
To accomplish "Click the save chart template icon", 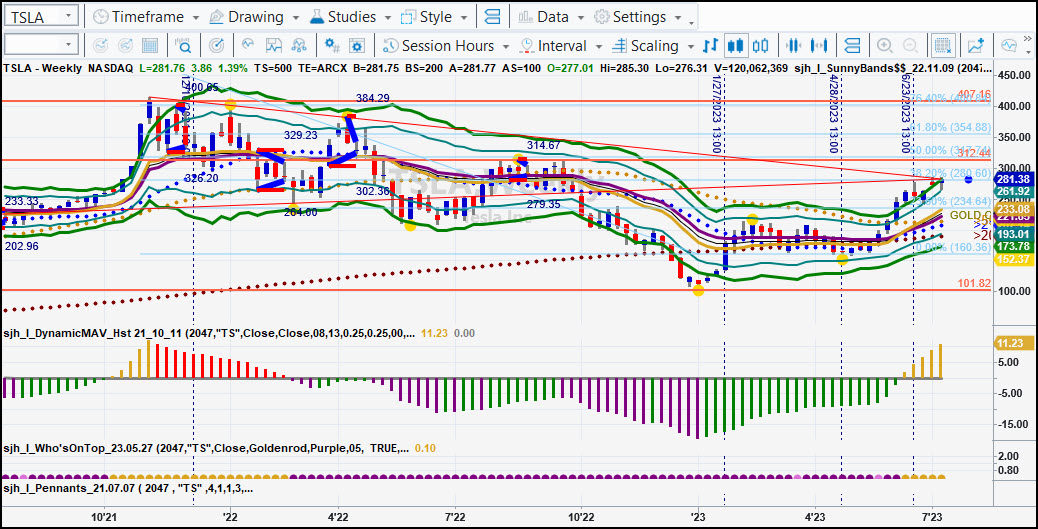I will tap(274, 46).
